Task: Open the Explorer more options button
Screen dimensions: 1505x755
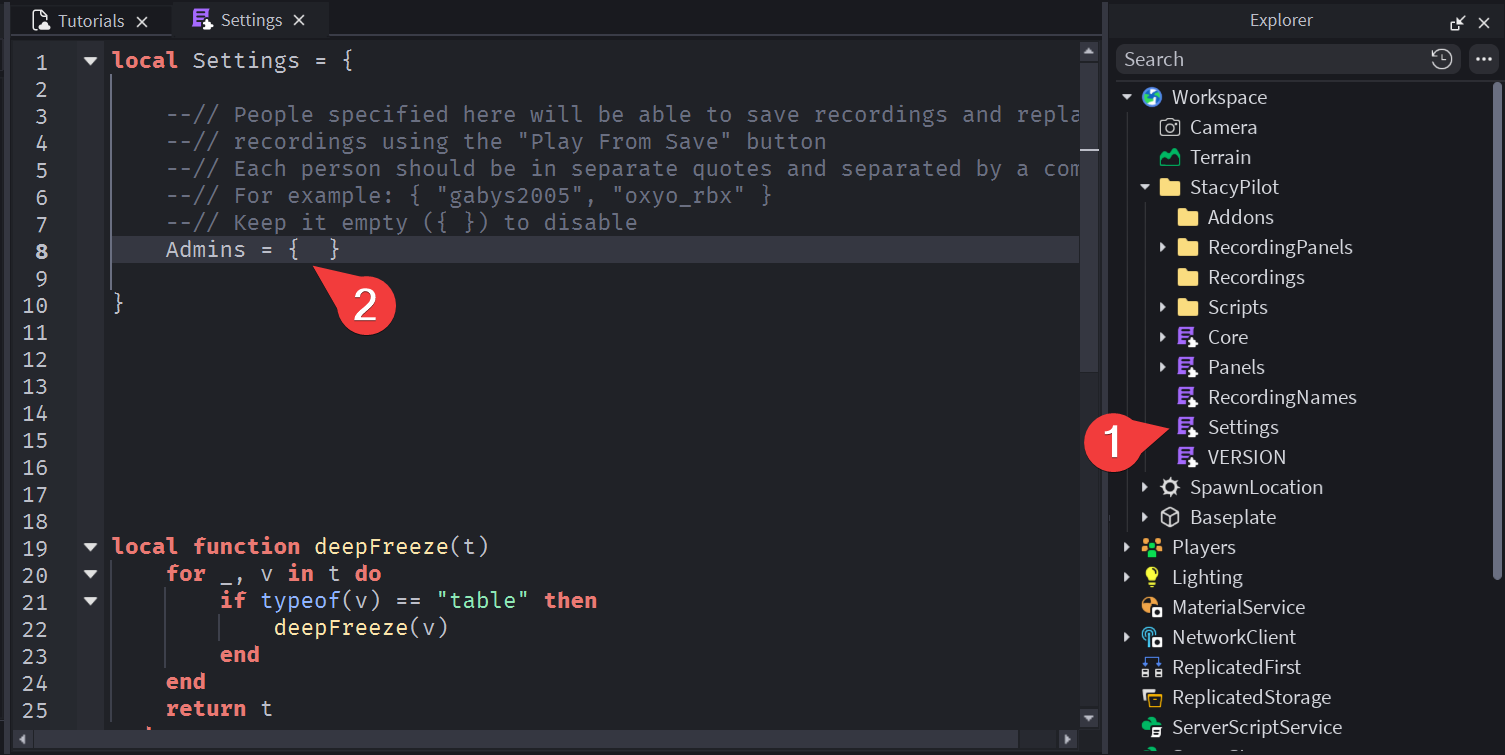Action: point(1483,59)
